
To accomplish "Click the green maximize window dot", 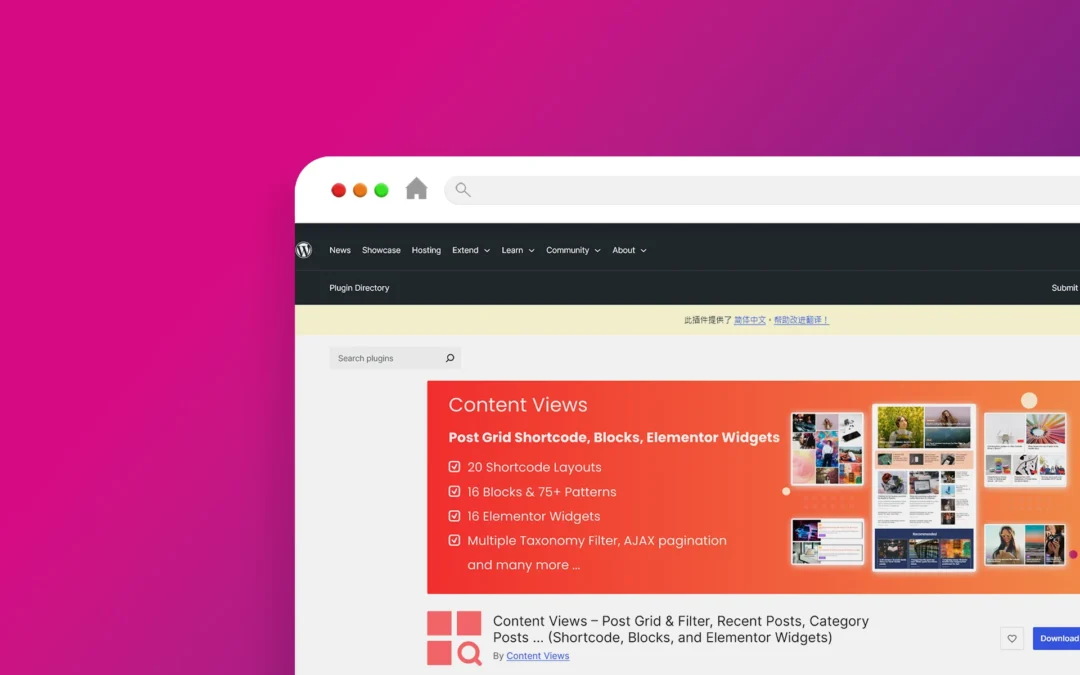I will coord(381,190).
